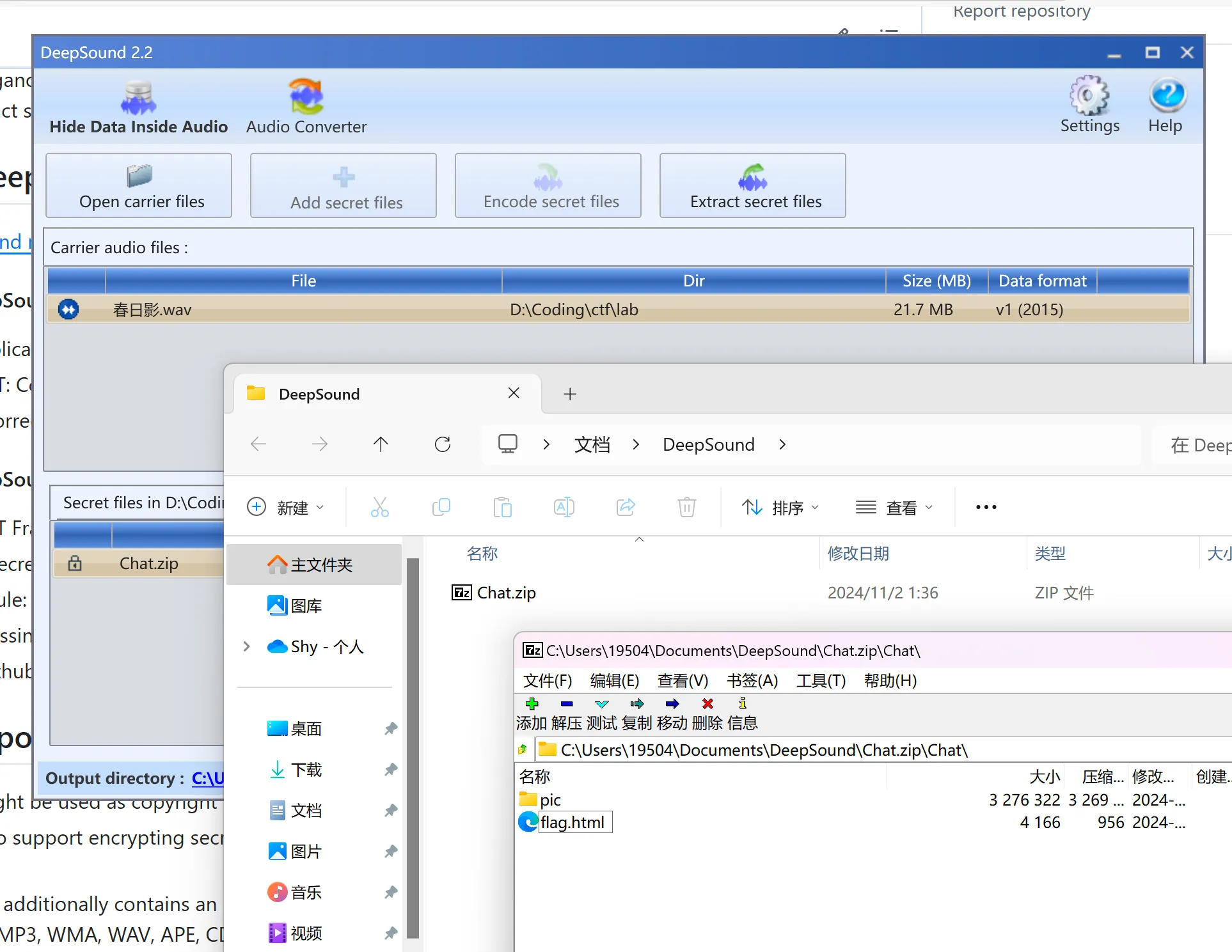The width and height of the screenshot is (1232, 952).
Task: Open the Audio Converter
Action: (x=306, y=106)
